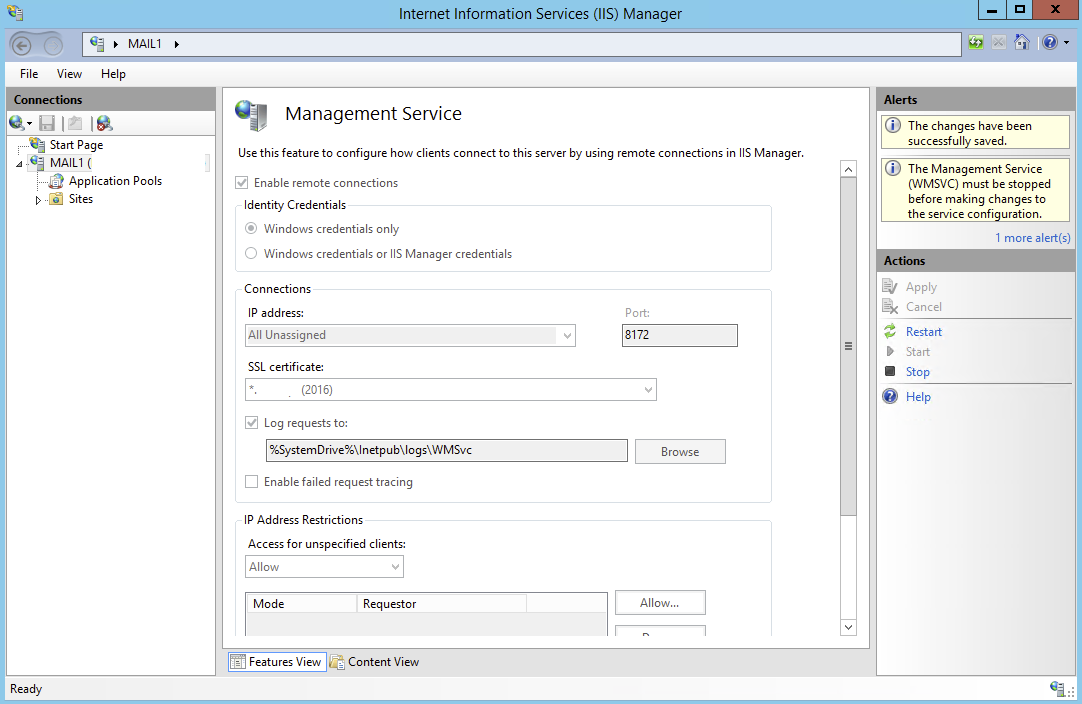Open Help from the Actions pane
1082x704 pixels.
pos(916,396)
